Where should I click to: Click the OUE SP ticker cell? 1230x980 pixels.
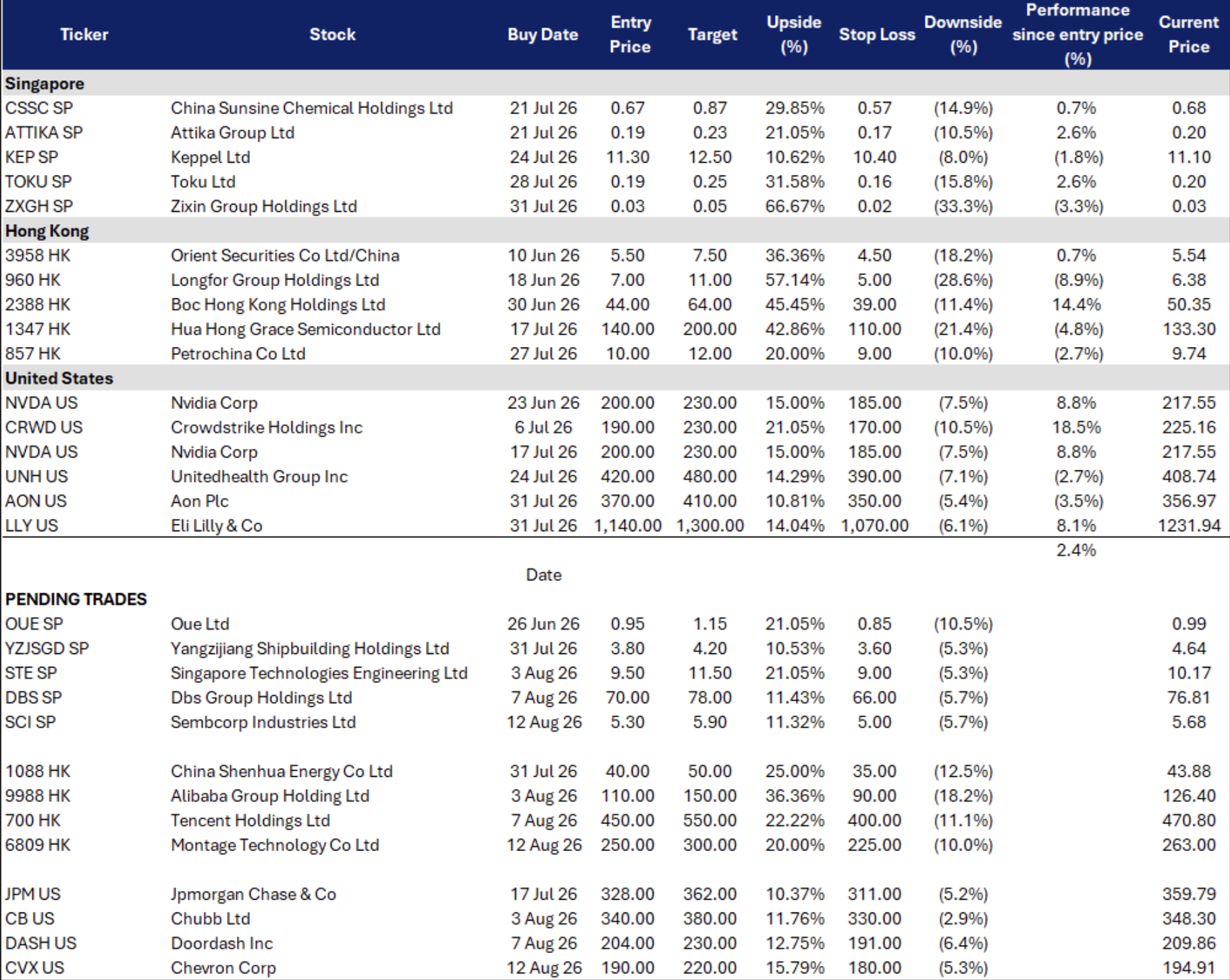[x=34, y=624]
